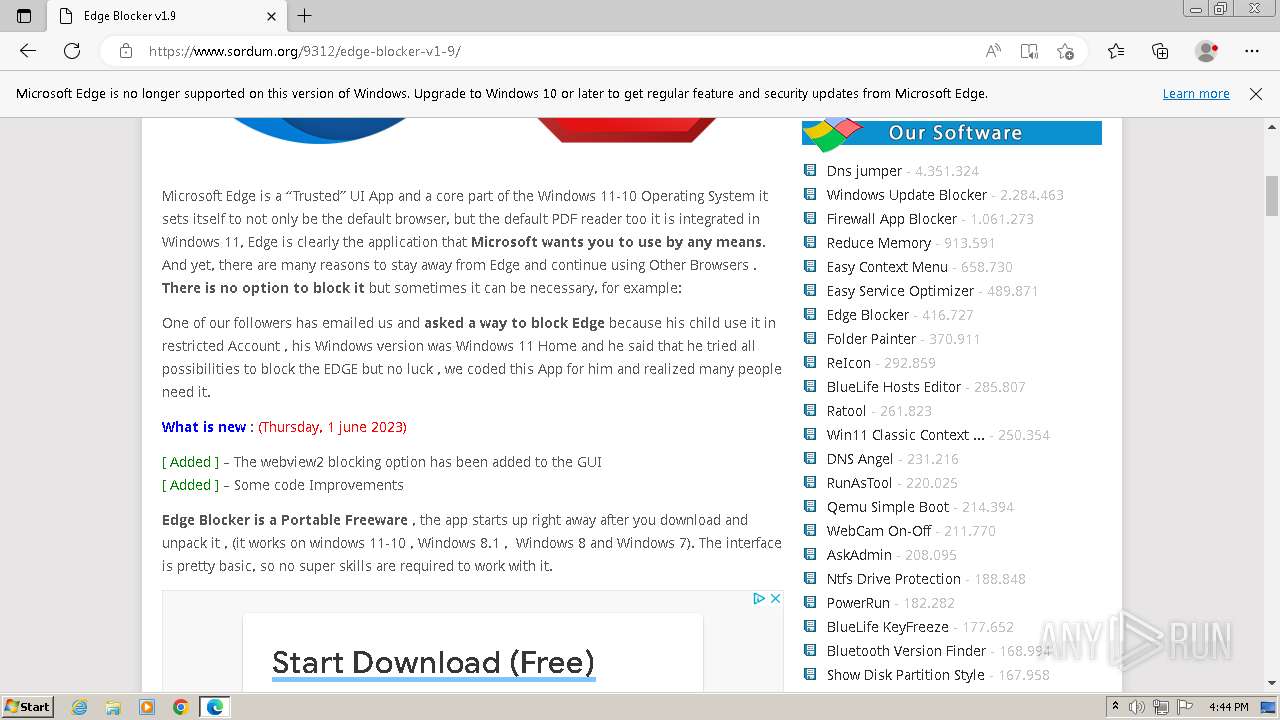Open Show Disk Partition Style link

pyautogui.click(x=905, y=675)
